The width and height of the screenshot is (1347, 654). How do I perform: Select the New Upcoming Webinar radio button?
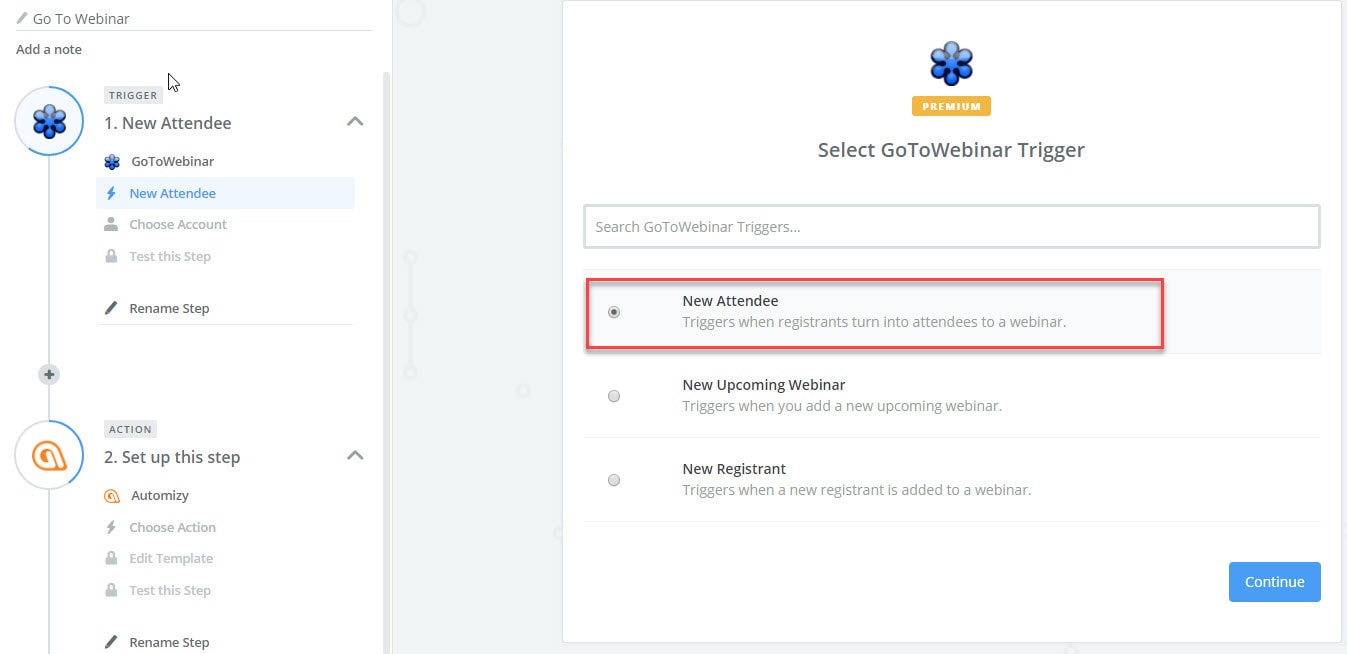614,396
